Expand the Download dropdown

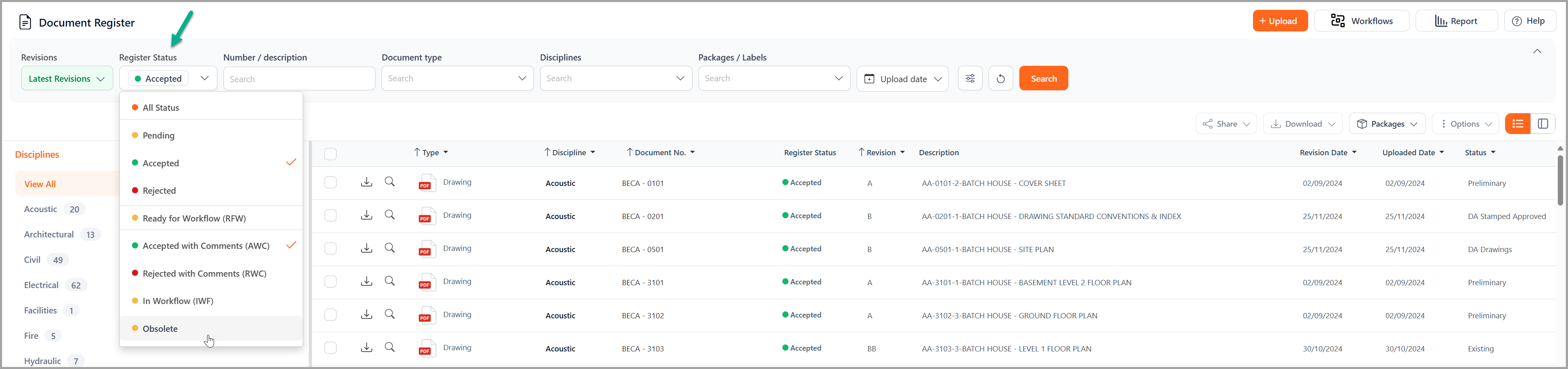point(1303,123)
